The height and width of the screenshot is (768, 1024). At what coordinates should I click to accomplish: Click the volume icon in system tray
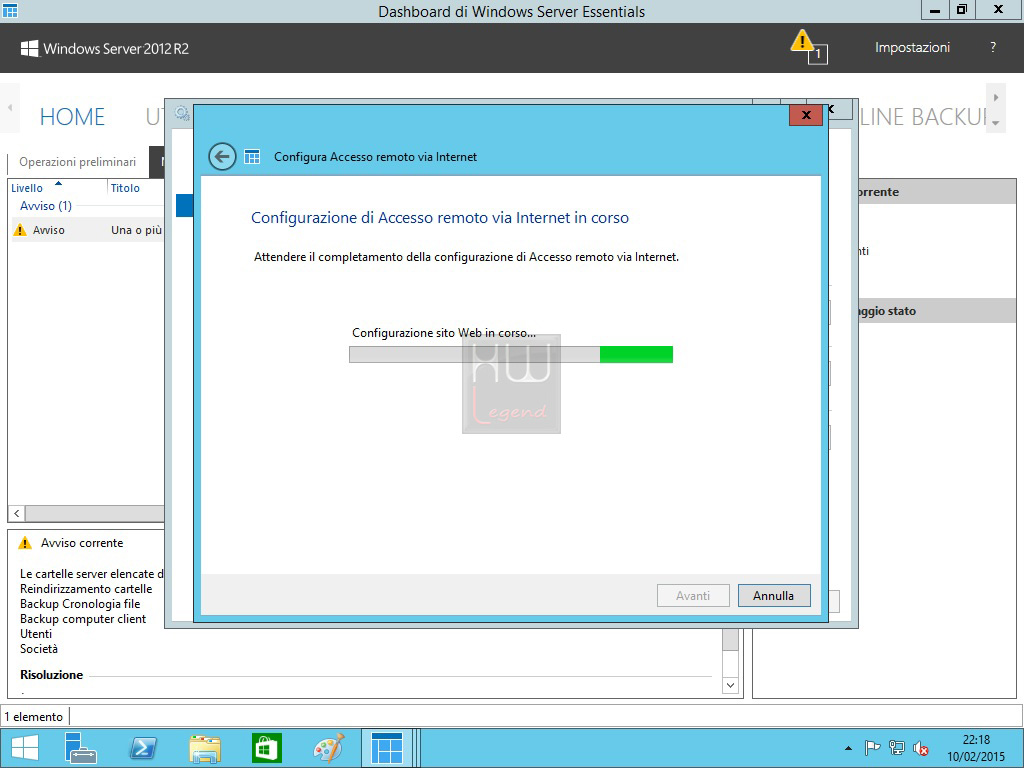[x=921, y=748]
